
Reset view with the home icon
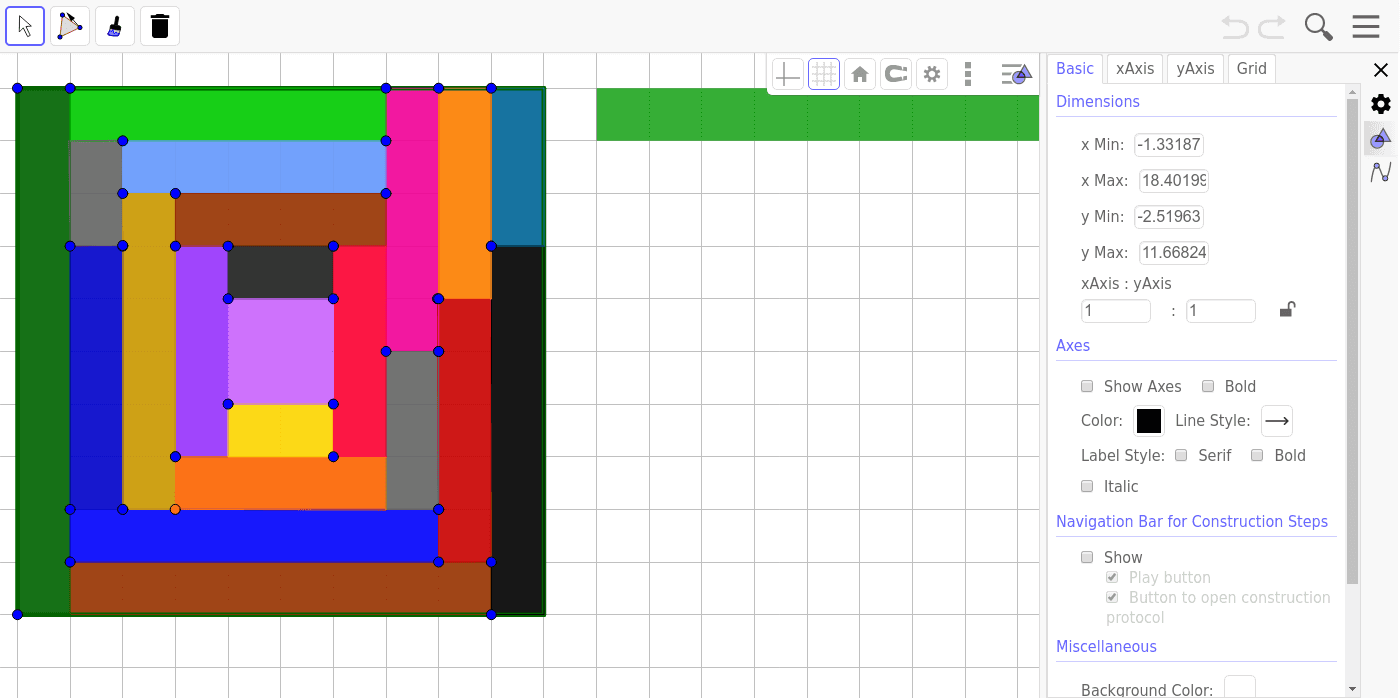pyautogui.click(x=860, y=74)
